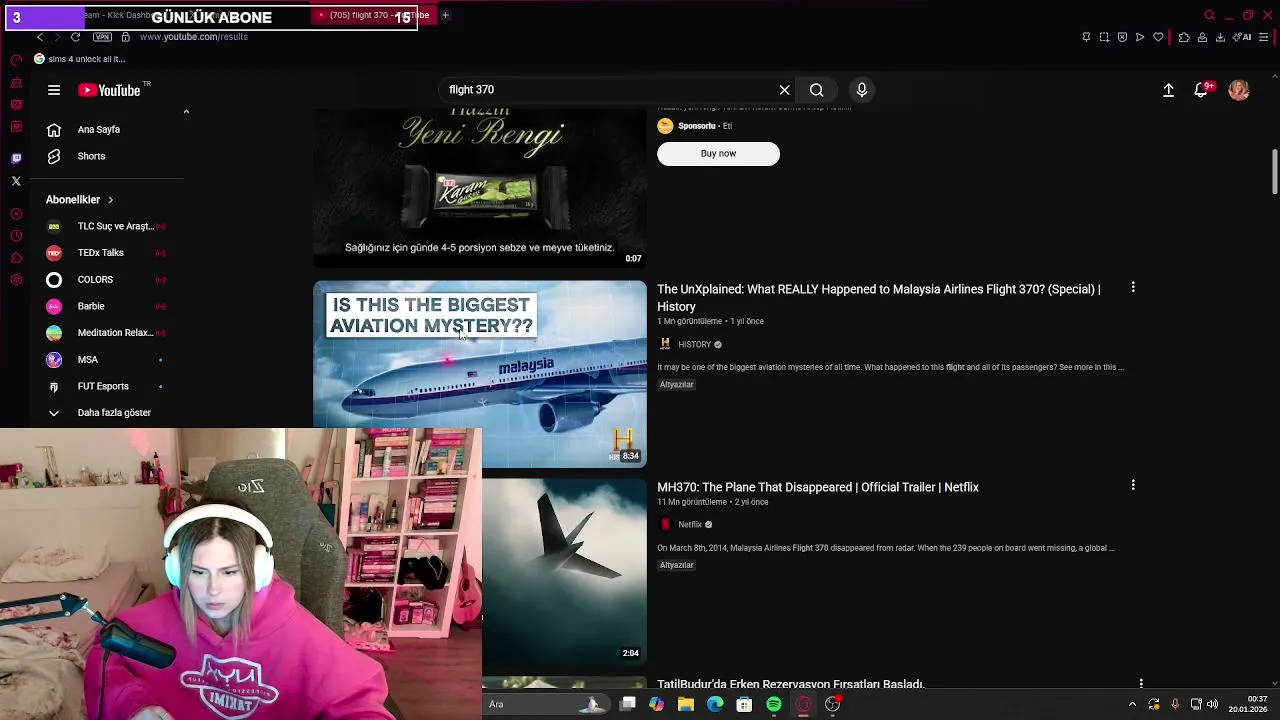The width and height of the screenshot is (1280, 720).
Task: Click the www.youtube.com/results address bar
Action: [194, 37]
